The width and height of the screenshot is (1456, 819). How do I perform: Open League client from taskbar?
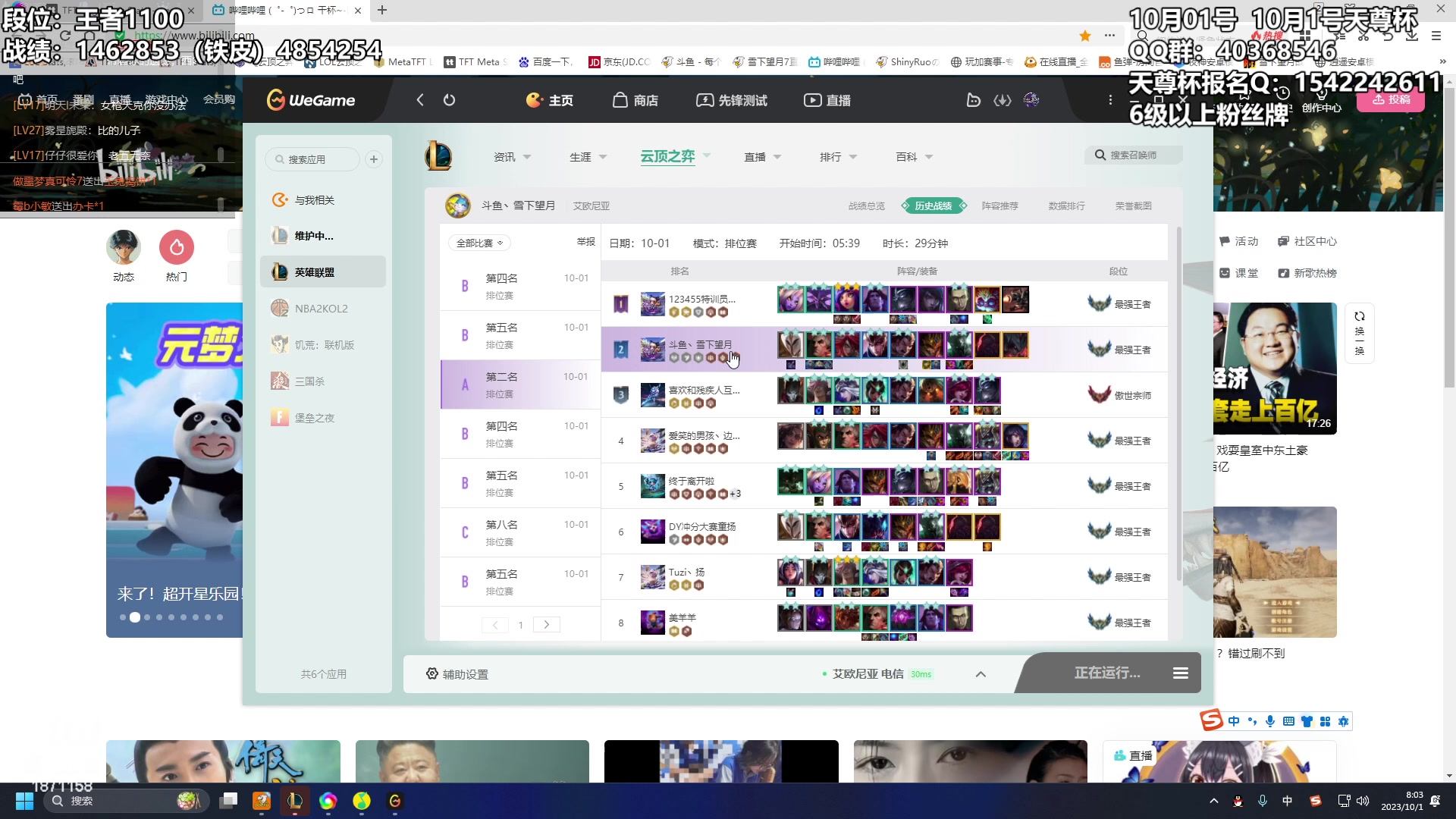pyautogui.click(x=295, y=801)
